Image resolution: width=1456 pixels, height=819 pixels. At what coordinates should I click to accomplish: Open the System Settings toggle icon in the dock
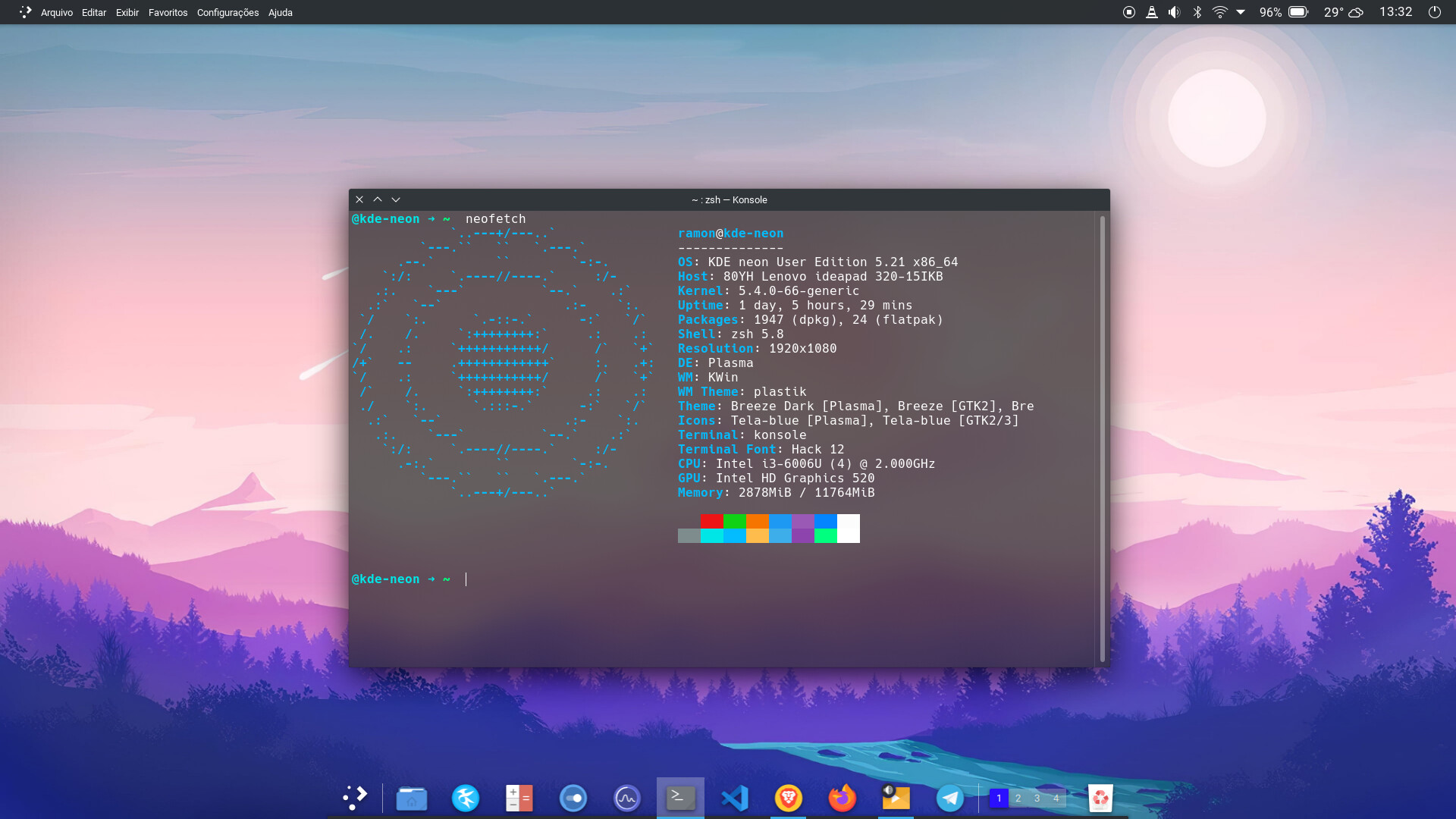573,798
